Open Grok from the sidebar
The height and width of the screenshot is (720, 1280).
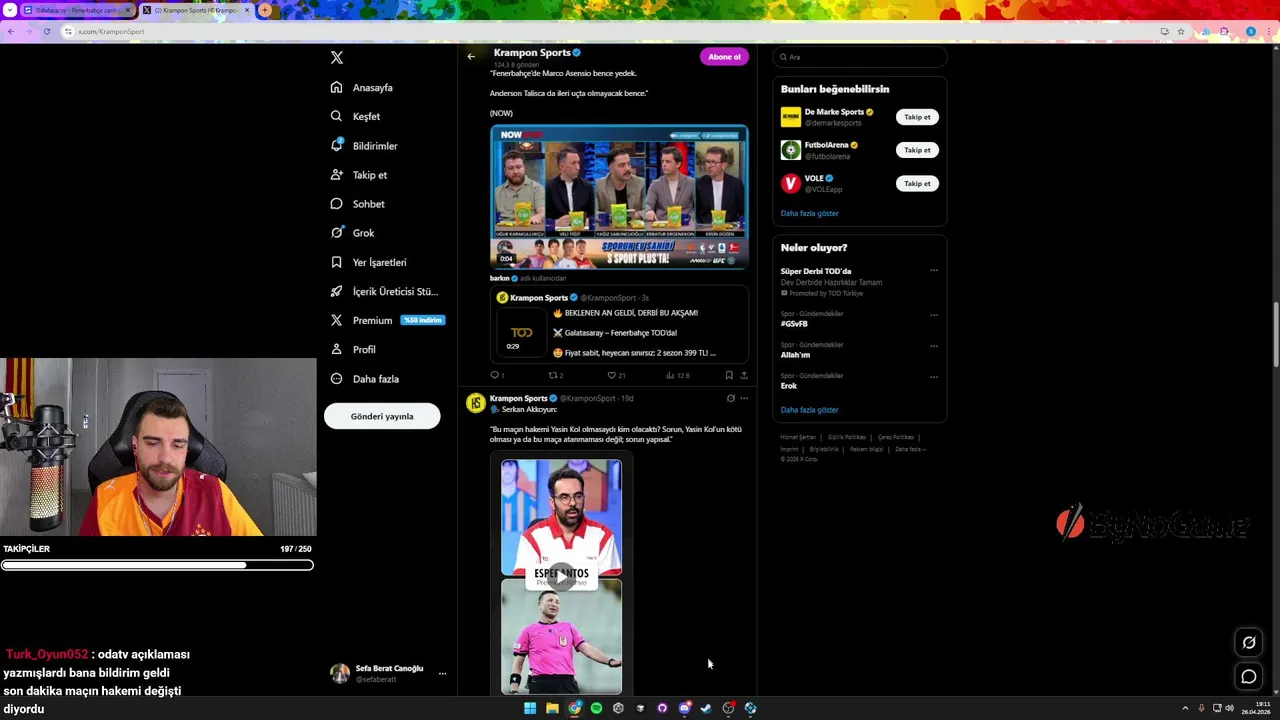click(x=352, y=233)
